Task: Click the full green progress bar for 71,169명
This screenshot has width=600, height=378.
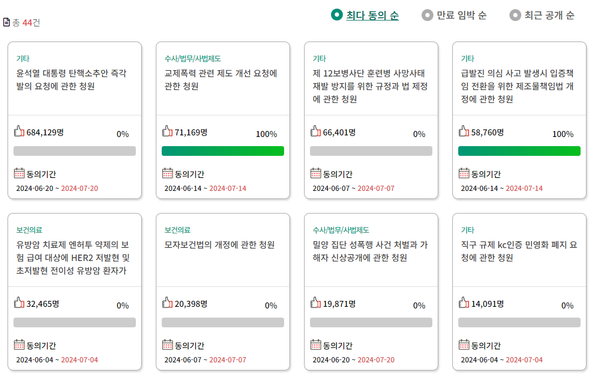Action: pos(223,151)
